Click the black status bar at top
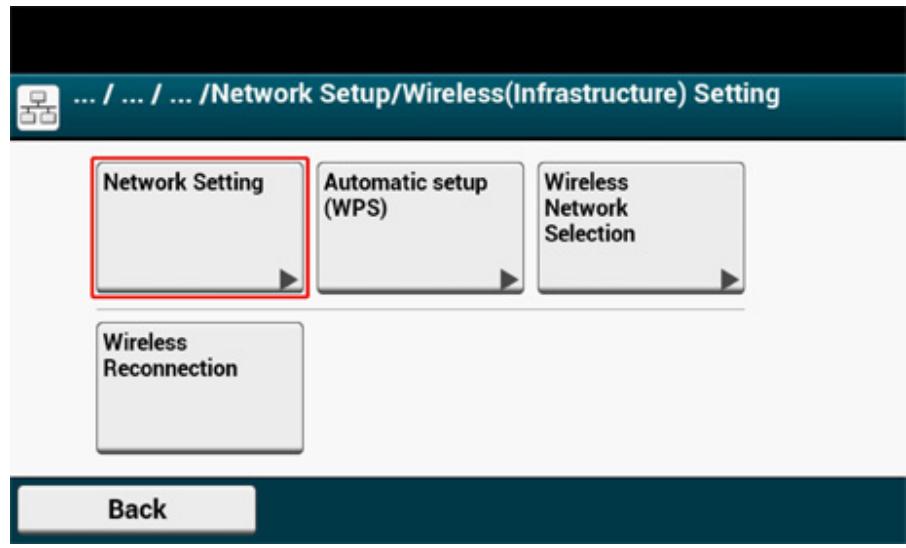The width and height of the screenshot is (906, 548). tap(453, 35)
